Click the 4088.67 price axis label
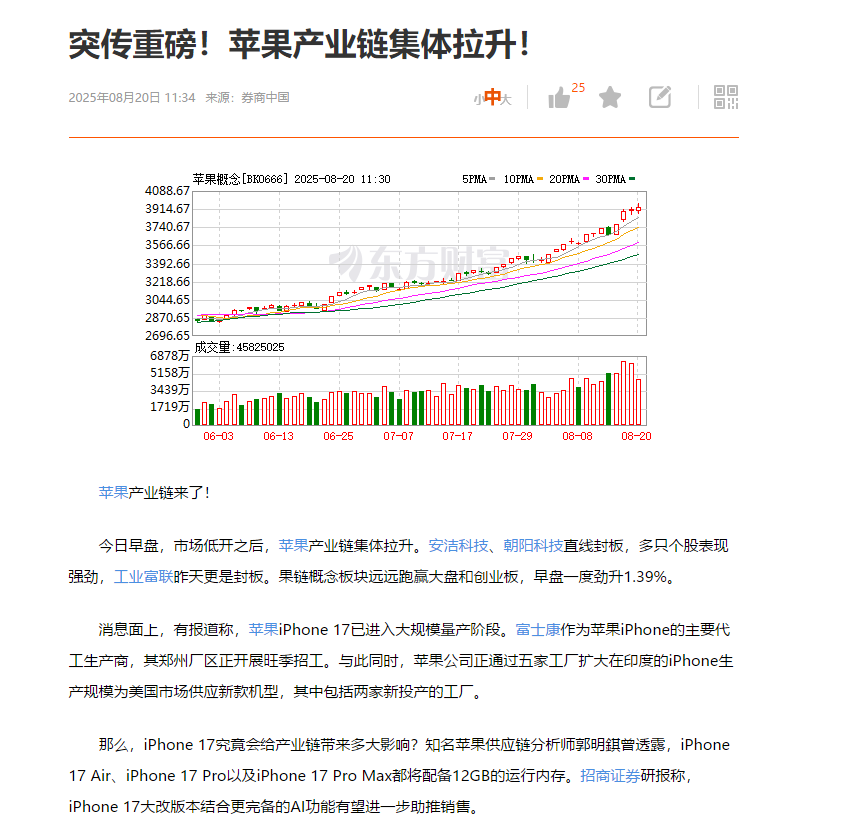This screenshot has width=866, height=831. (167, 190)
